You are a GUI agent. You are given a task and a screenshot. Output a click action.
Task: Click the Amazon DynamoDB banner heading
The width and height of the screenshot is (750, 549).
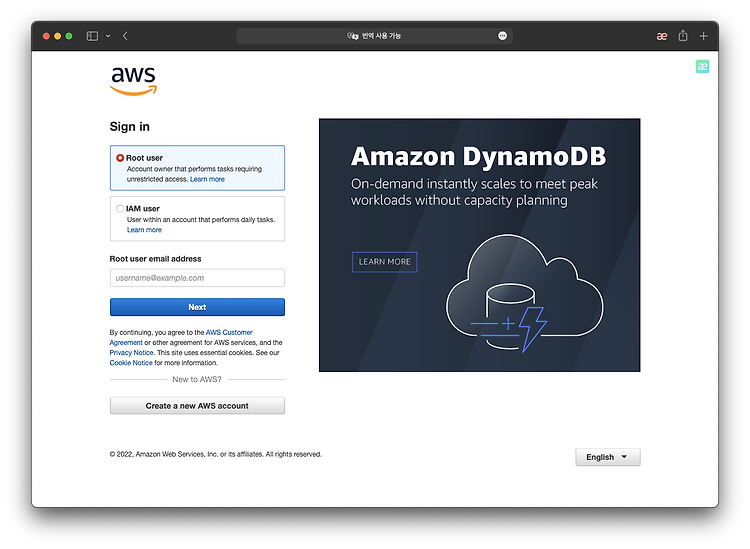(x=478, y=156)
